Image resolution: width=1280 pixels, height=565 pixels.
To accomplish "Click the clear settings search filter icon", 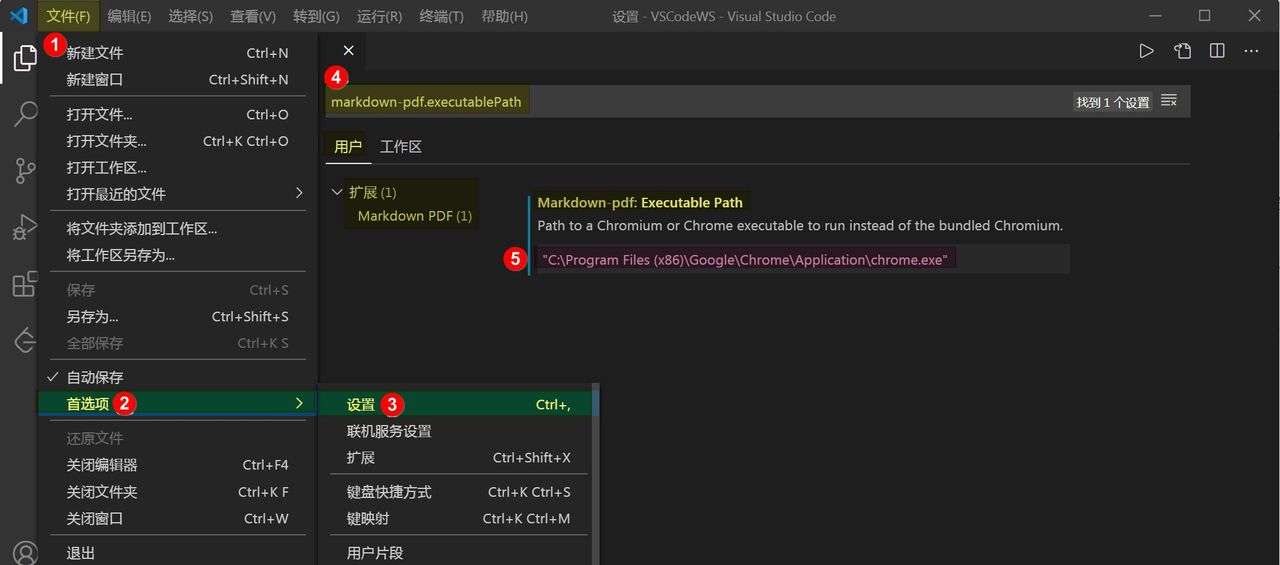I will (1169, 101).
